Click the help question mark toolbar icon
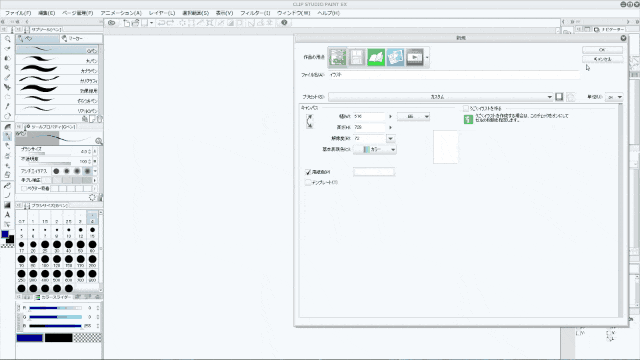640x360 pixels. pos(284,23)
